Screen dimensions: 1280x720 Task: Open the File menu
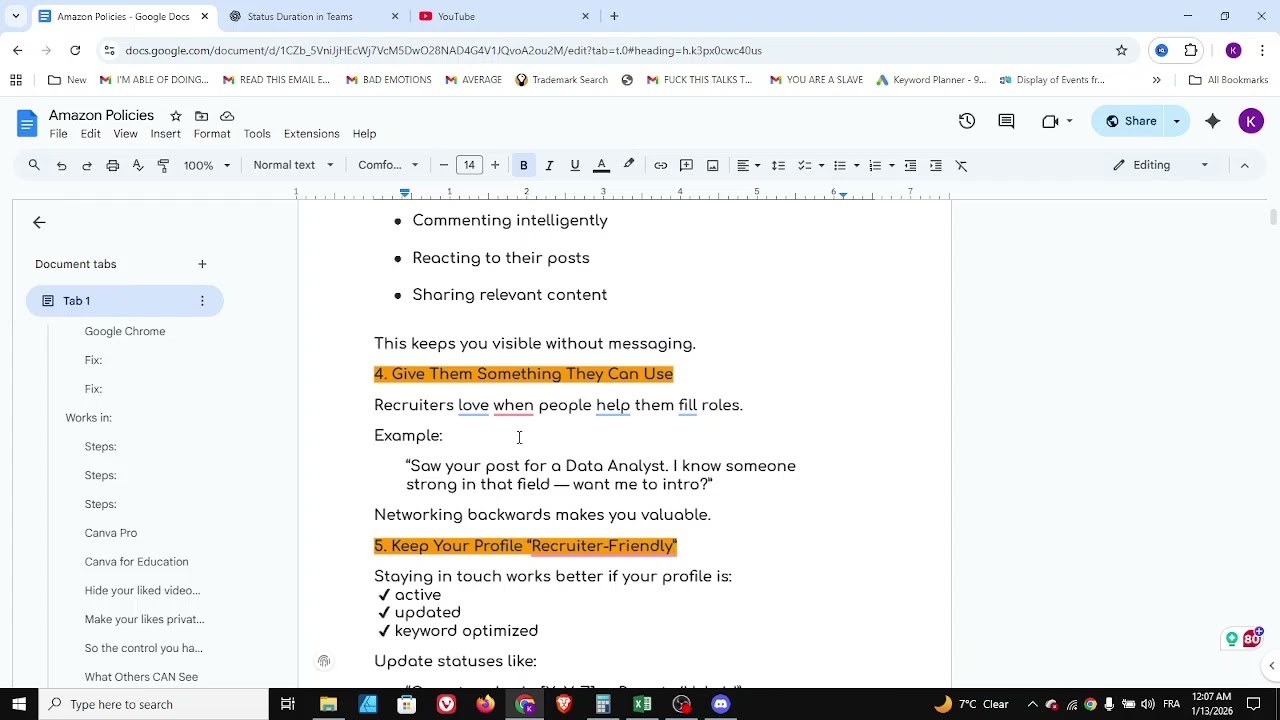[59, 134]
